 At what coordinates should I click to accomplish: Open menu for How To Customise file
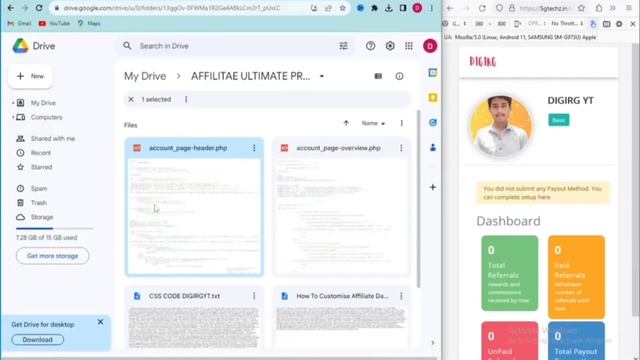401,296
